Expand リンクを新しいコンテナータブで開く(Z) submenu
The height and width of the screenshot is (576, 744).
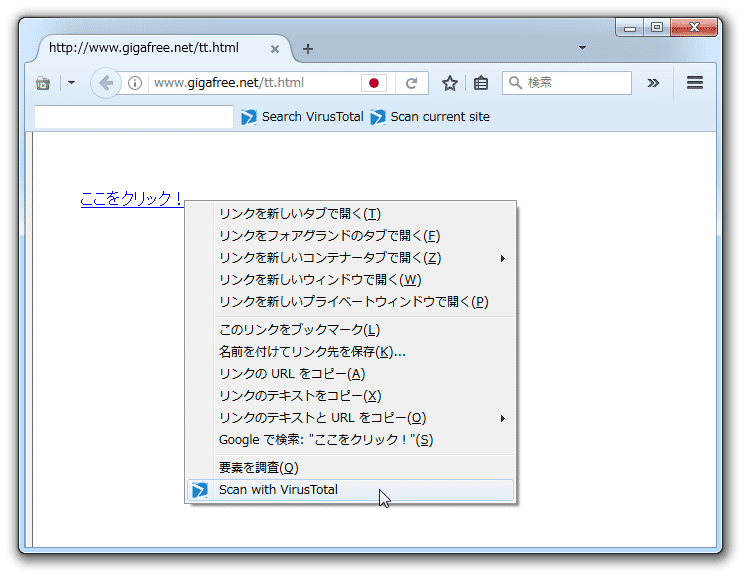[350, 258]
